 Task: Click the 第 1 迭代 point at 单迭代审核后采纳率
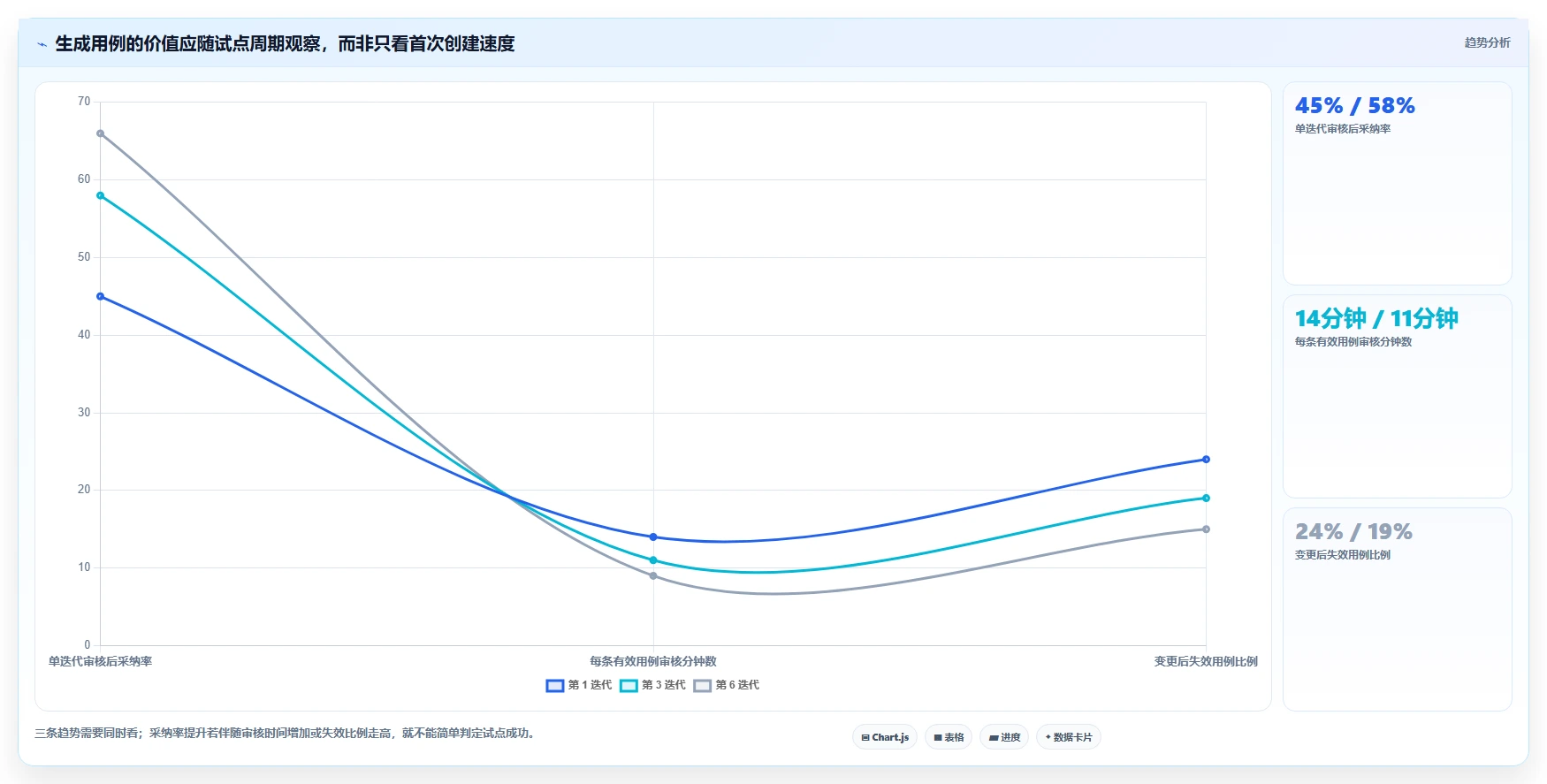(101, 297)
